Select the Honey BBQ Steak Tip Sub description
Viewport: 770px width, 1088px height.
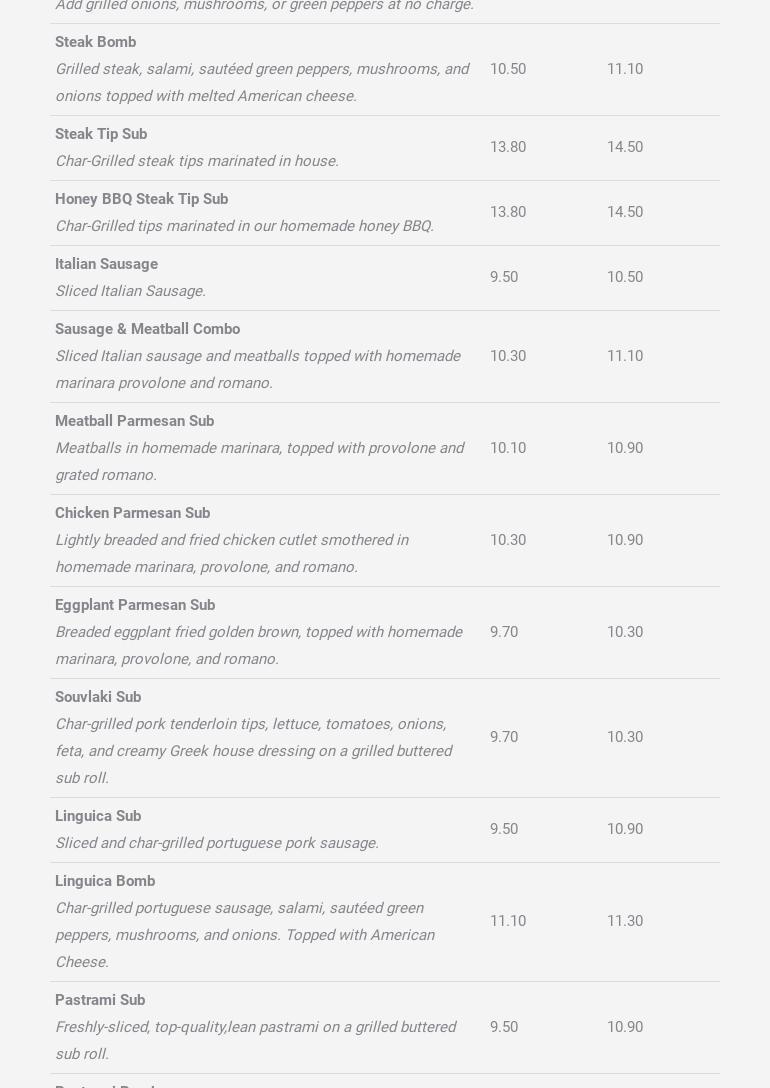pos(244,226)
